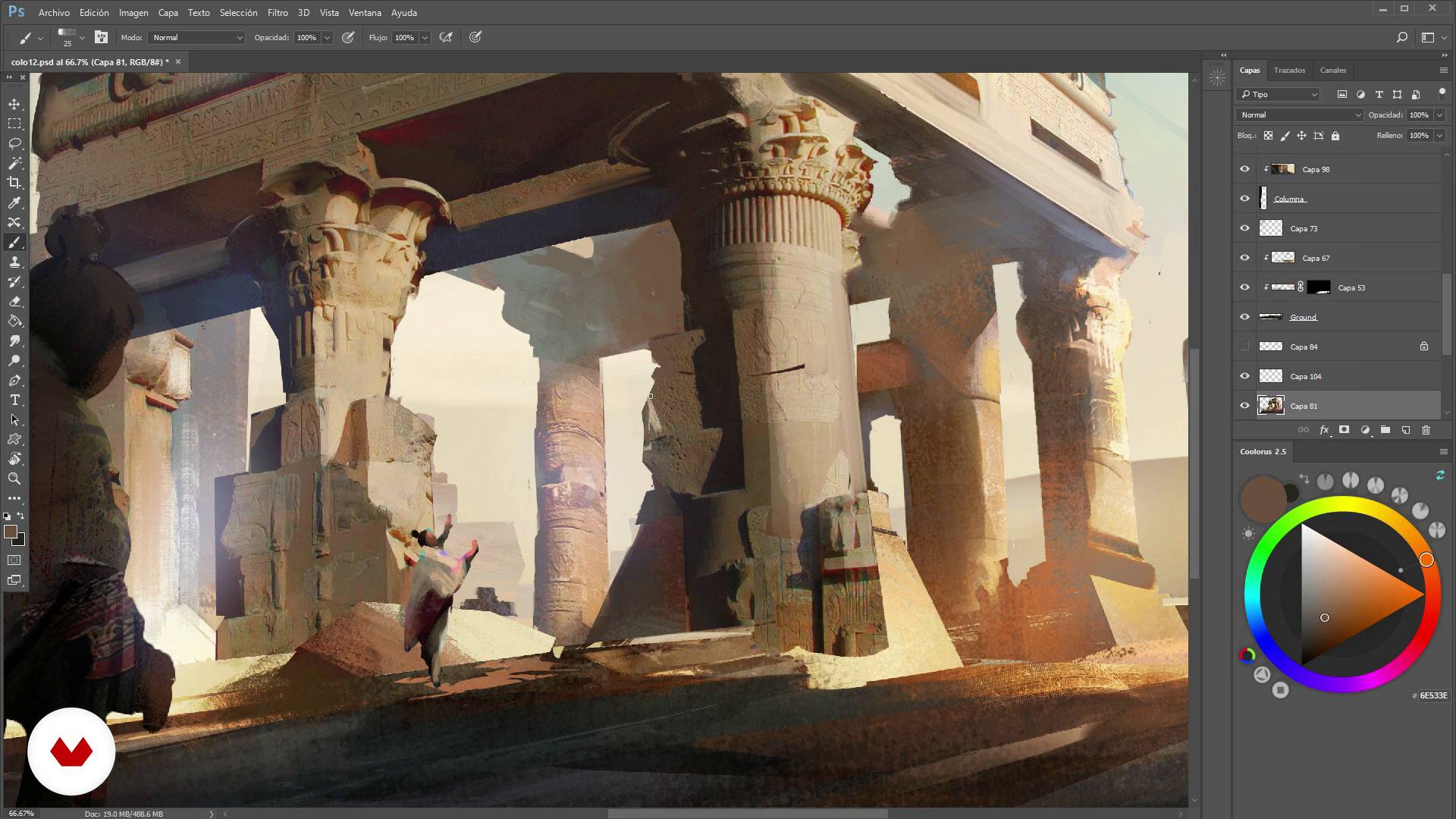Select the Pen tool

(14, 380)
